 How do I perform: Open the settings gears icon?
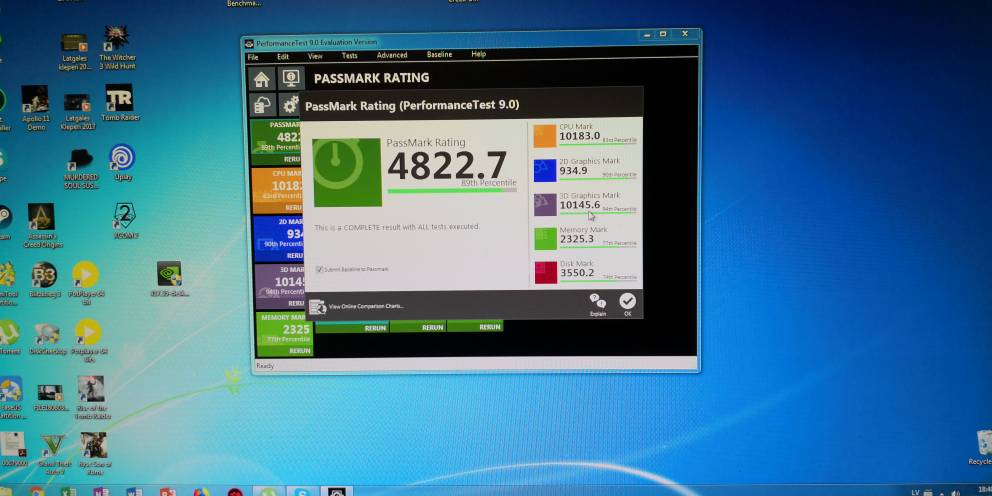290,105
